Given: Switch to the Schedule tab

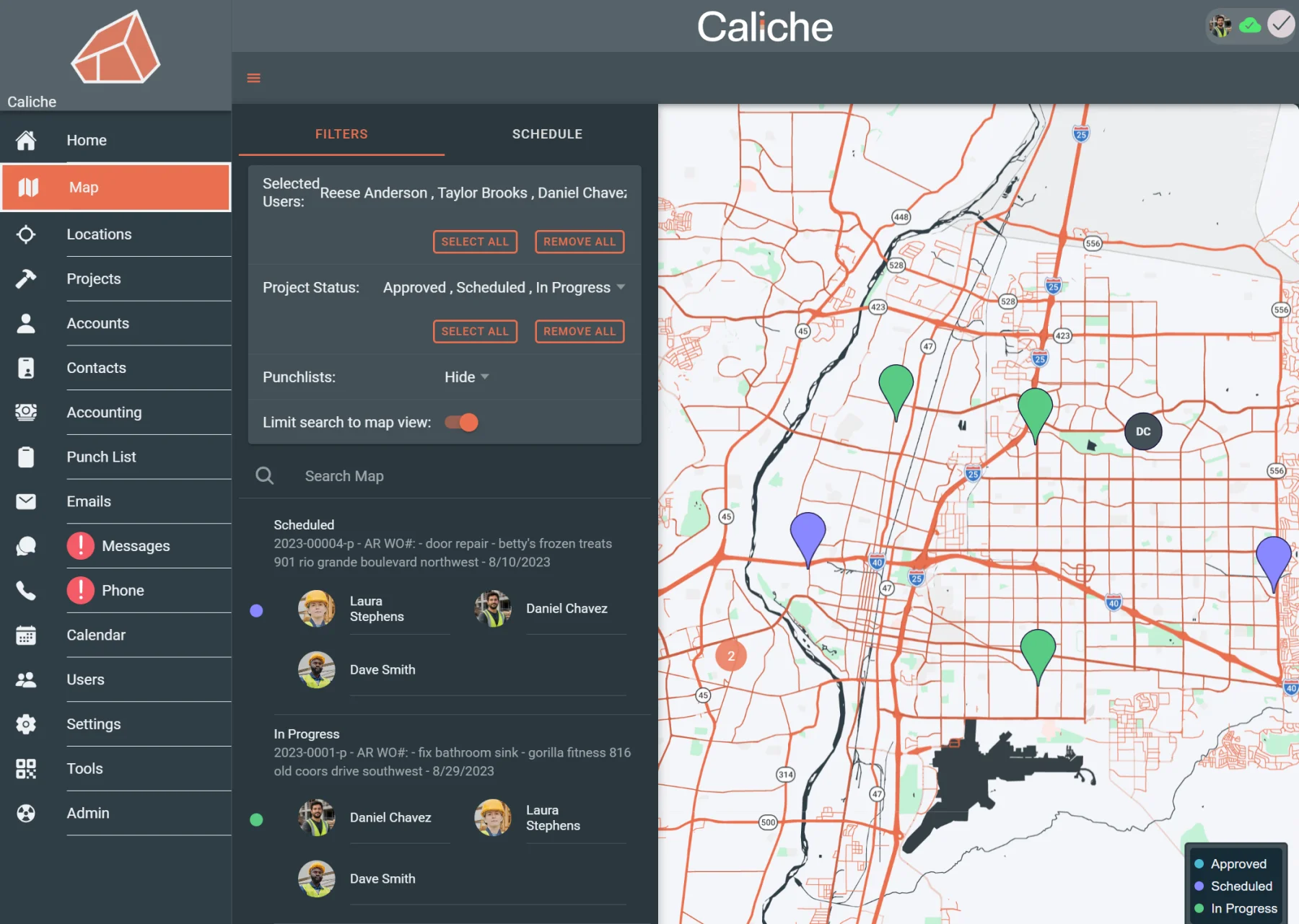Looking at the screenshot, I should 547,134.
